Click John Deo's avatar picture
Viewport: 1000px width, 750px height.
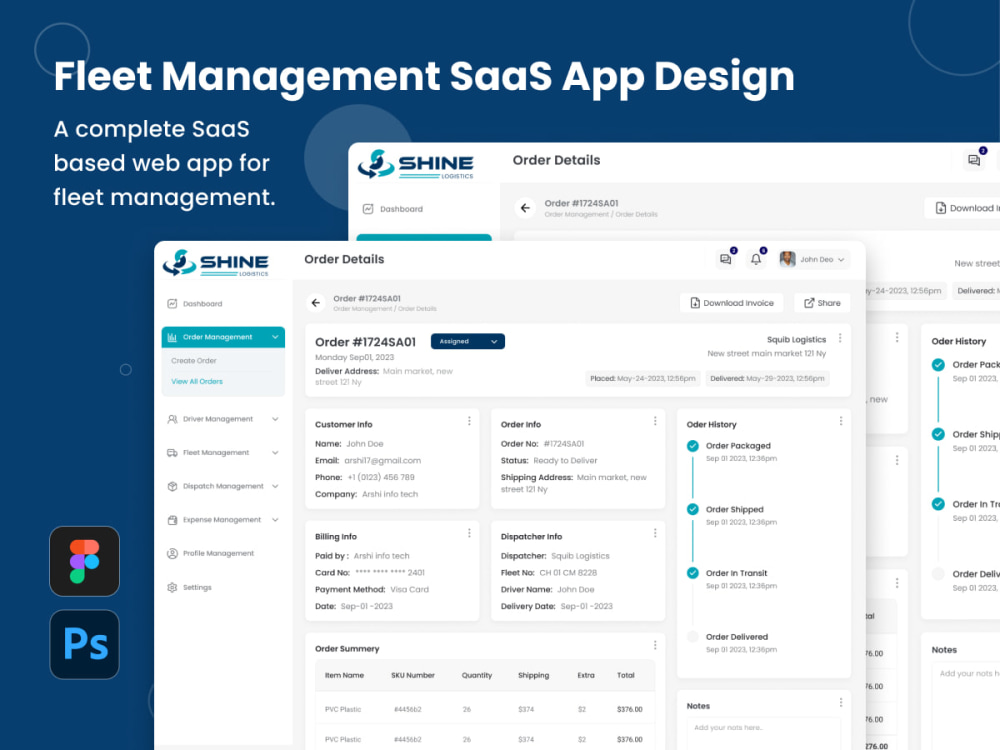[x=788, y=259]
